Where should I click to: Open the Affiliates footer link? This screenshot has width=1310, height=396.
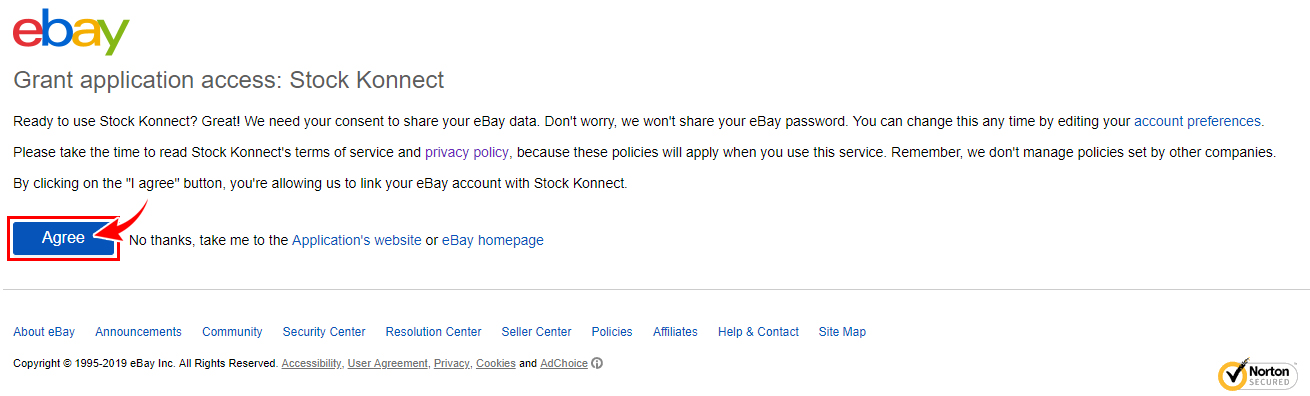point(675,332)
